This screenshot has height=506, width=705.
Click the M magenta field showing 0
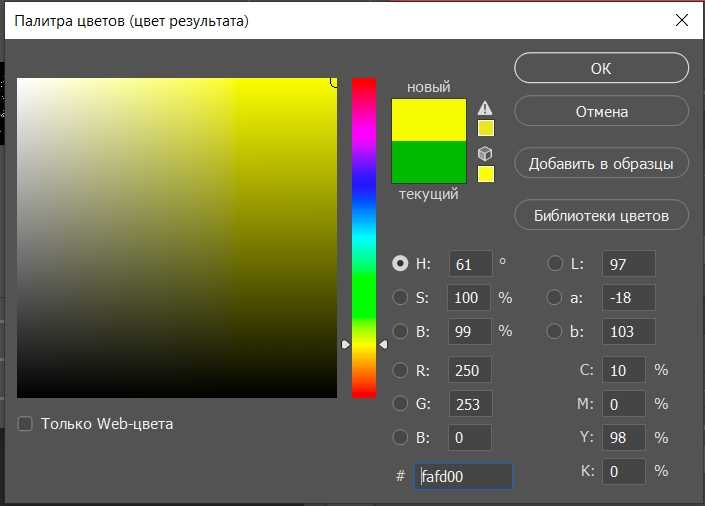[x=624, y=404]
